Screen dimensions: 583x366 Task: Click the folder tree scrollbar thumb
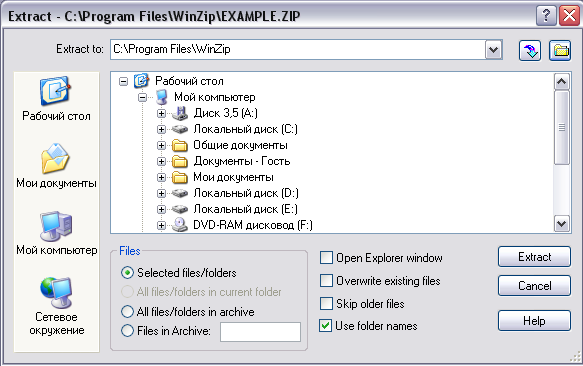click(561, 127)
